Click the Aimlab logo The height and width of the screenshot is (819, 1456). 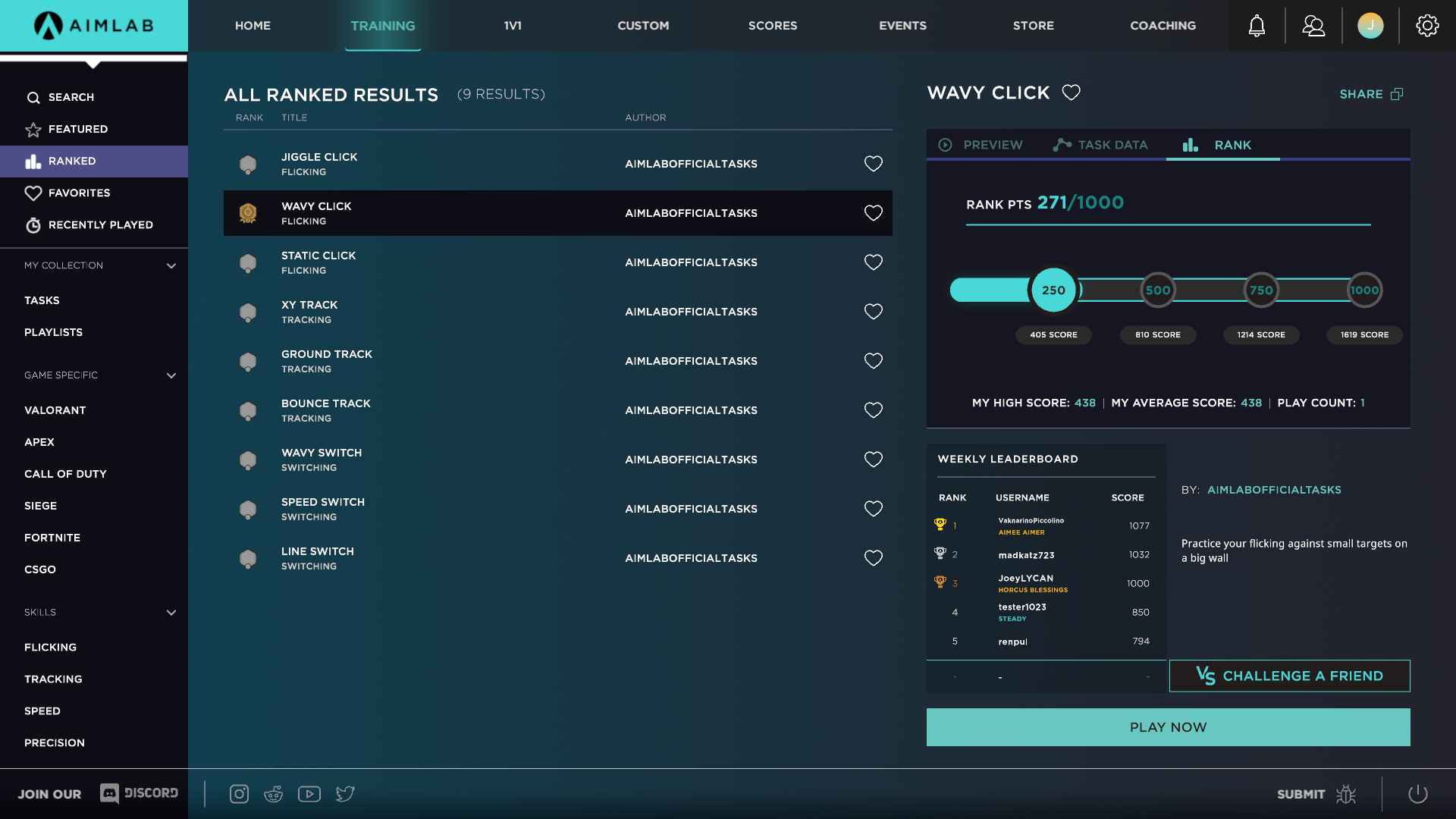pyautogui.click(x=94, y=26)
